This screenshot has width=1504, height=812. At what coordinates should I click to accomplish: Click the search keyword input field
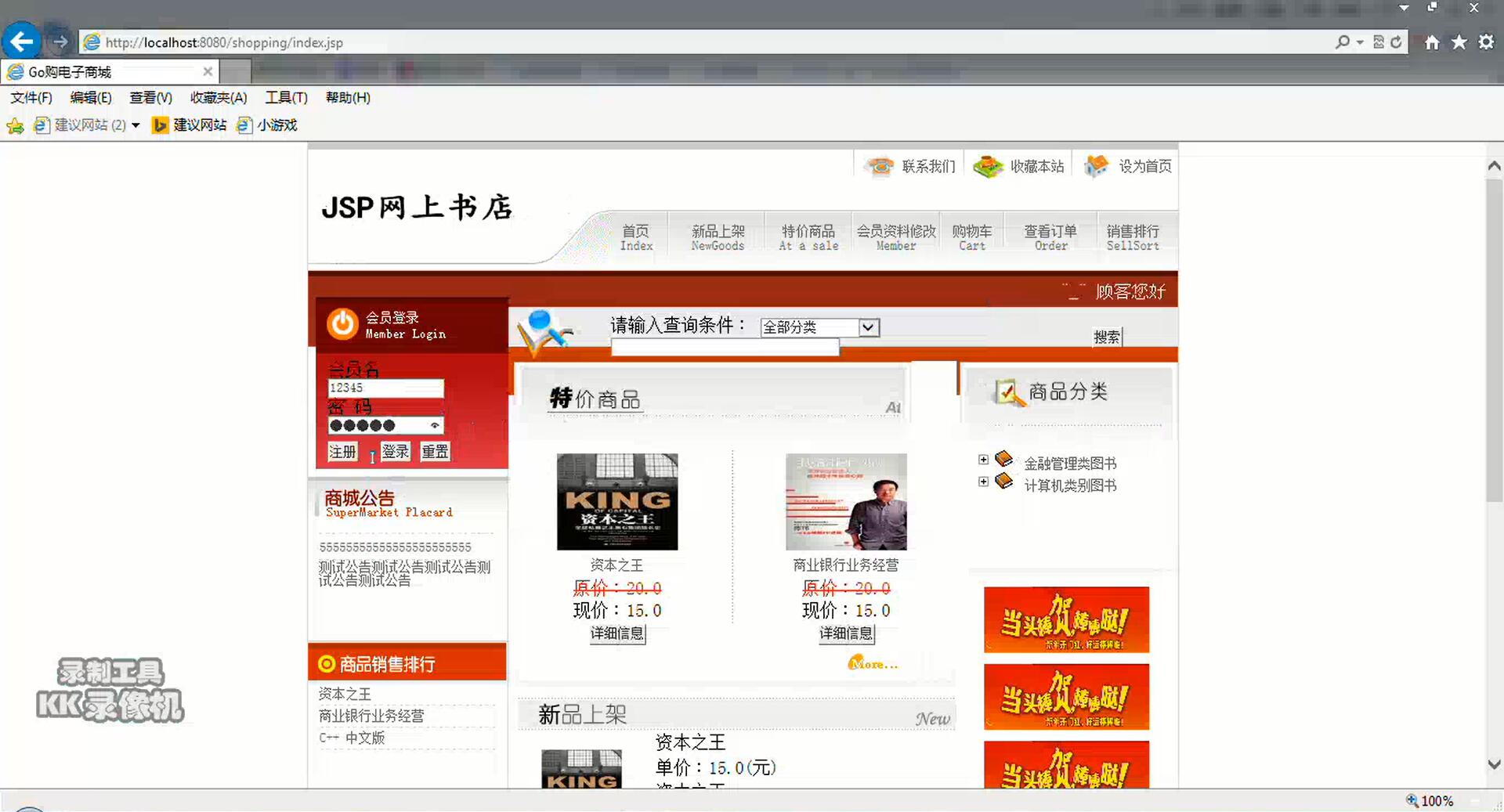point(725,348)
